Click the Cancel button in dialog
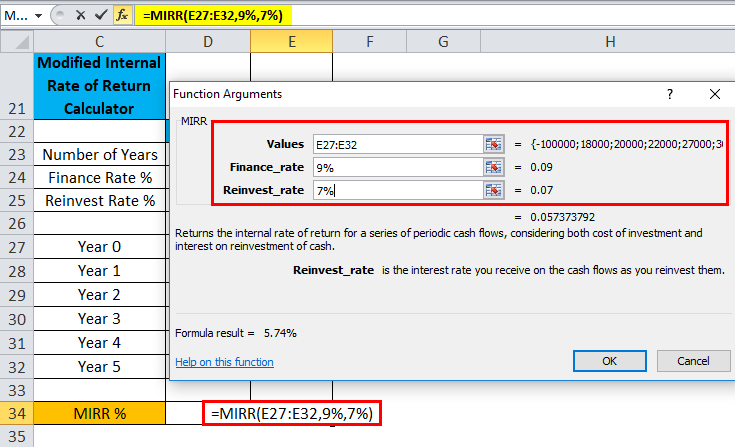735x447 pixels. [693, 361]
